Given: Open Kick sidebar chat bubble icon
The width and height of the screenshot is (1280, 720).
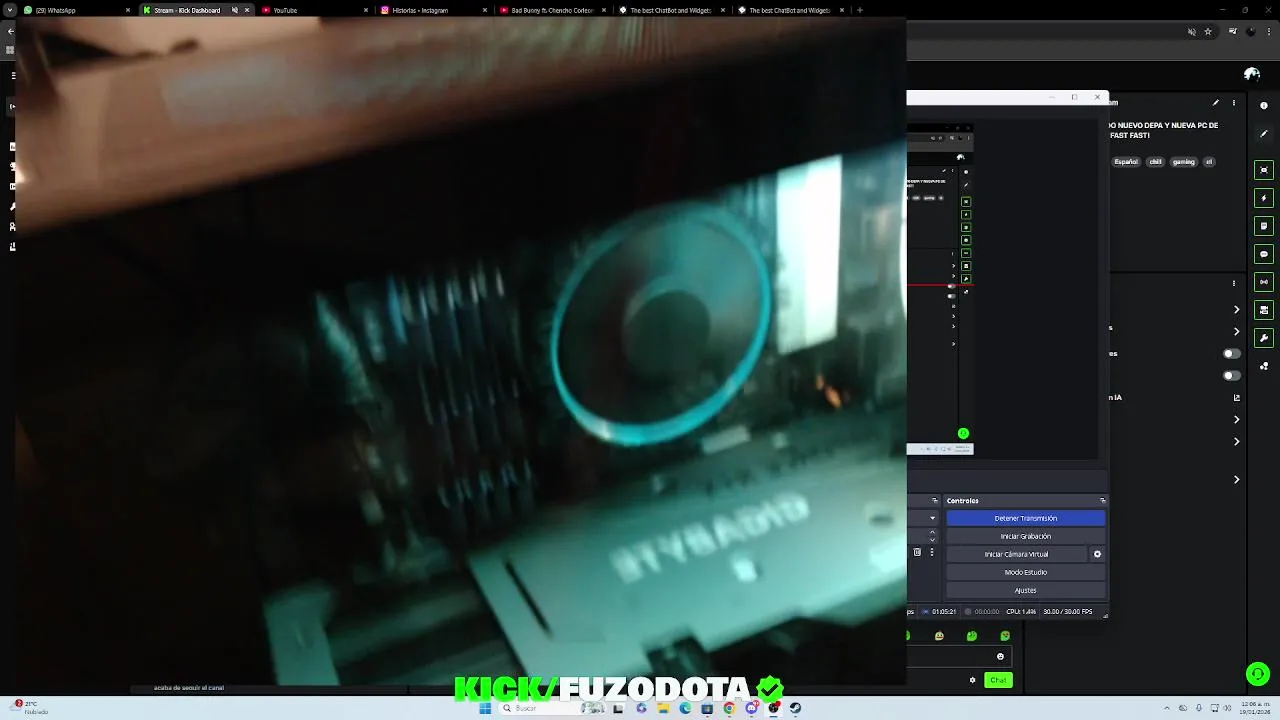Looking at the screenshot, I should [1264, 254].
